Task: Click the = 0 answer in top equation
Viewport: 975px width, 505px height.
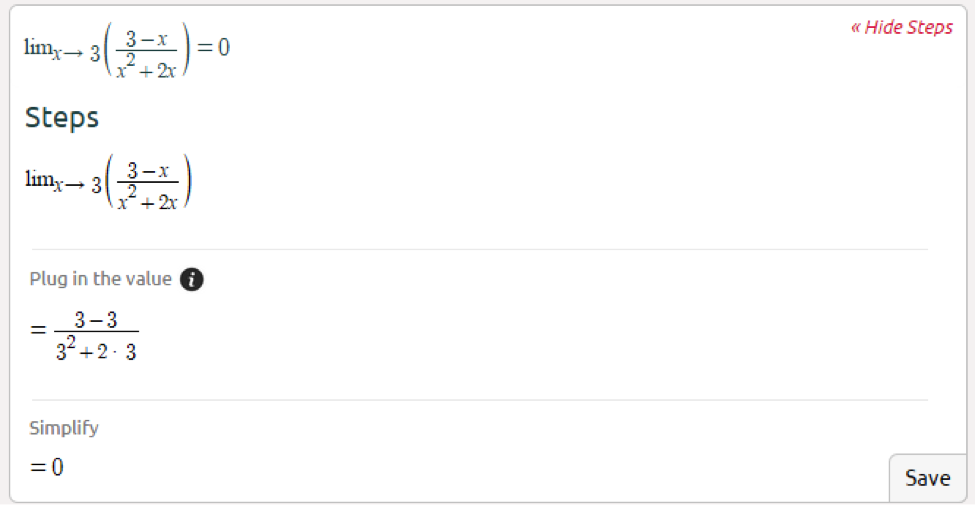Action: click(x=212, y=47)
